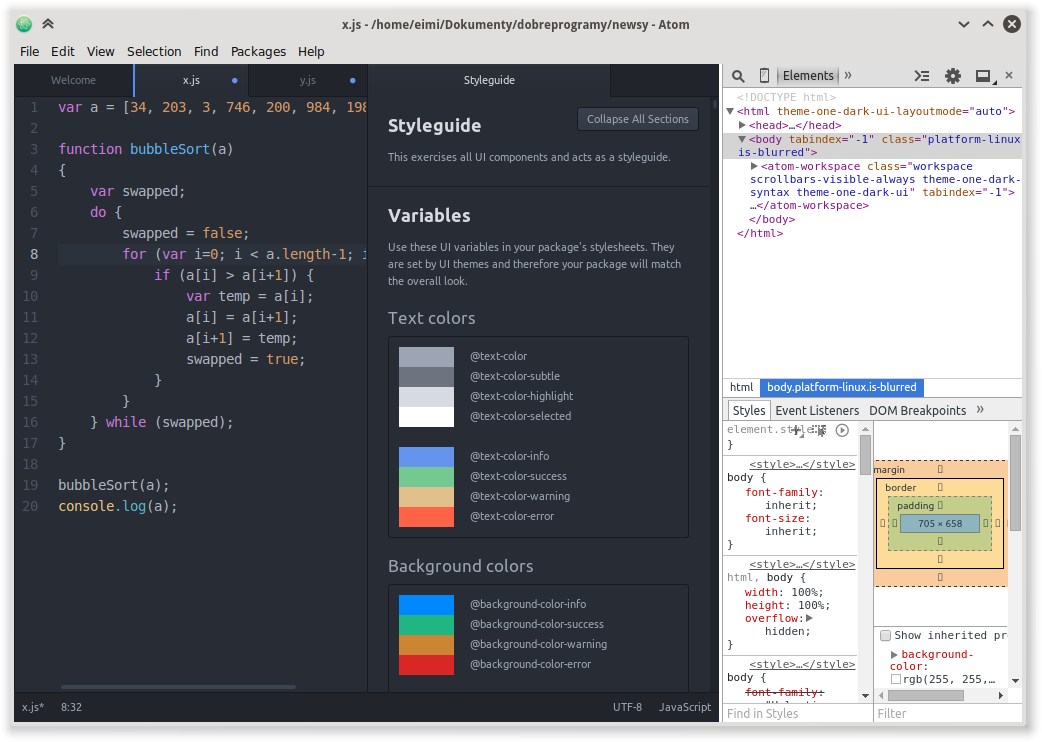Click the double-chevron keep-above icon in title bar
Screen dimensions: 1042x742
click(48, 25)
